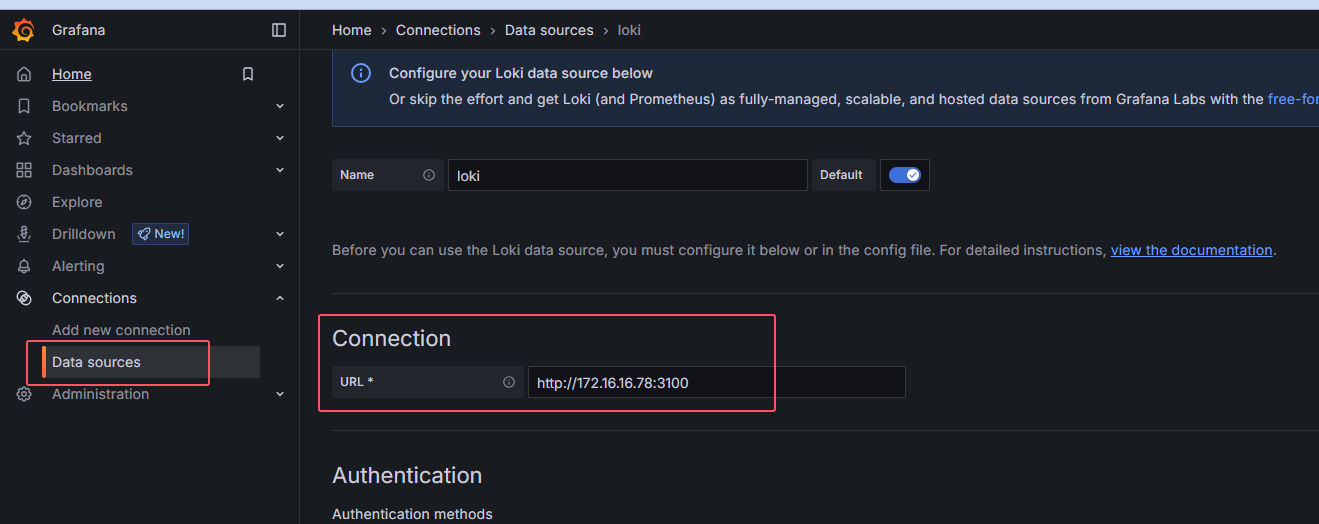The height and width of the screenshot is (524, 1319).
Task: Click the Administration gear icon
Action: pos(24,394)
